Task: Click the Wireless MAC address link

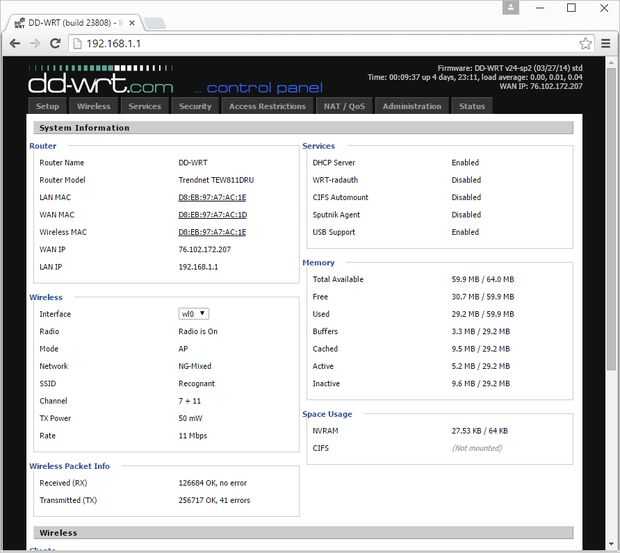Action: (x=212, y=232)
